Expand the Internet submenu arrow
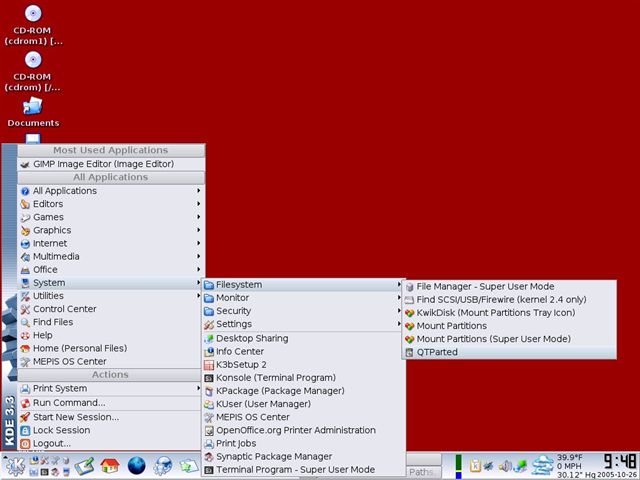 [x=198, y=243]
